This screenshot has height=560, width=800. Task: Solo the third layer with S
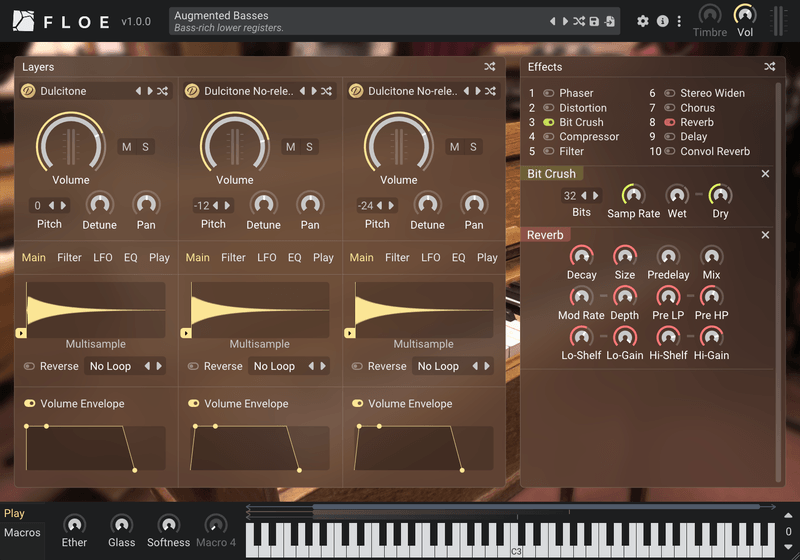click(x=473, y=147)
